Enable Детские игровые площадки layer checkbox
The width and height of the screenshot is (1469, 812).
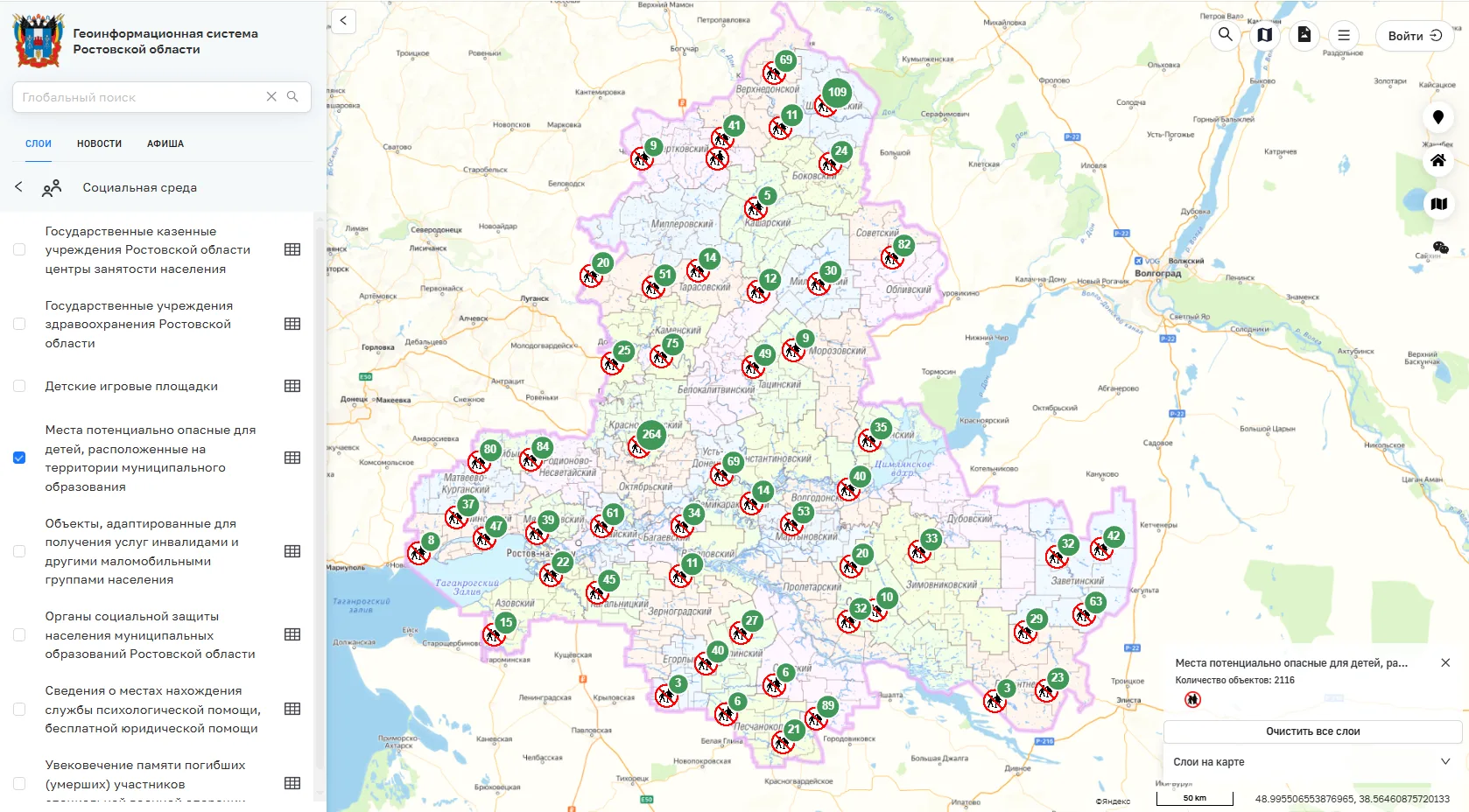(19, 386)
